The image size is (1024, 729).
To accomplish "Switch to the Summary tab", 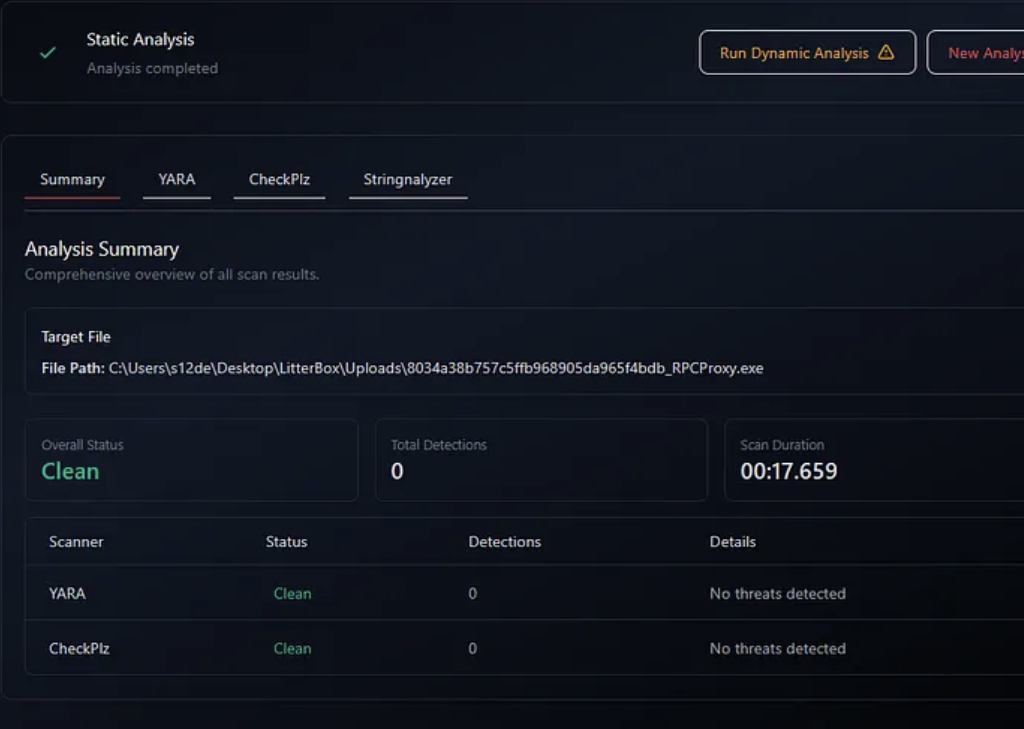I will (x=72, y=180).
